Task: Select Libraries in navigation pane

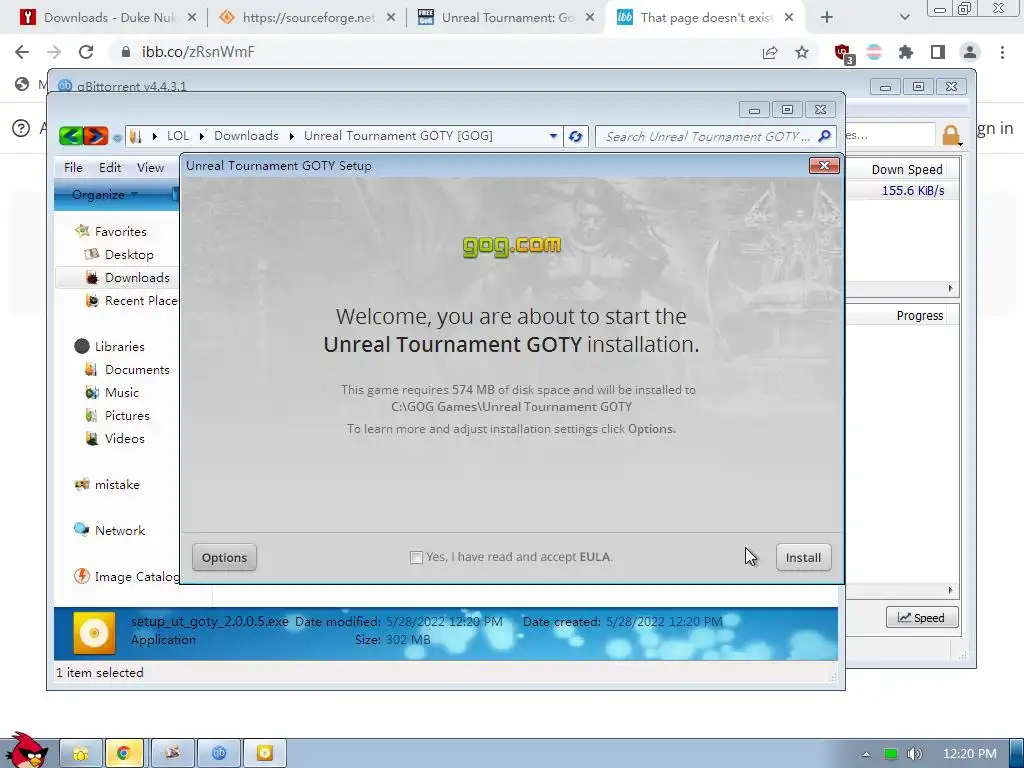Action: click(x=120, y=346)
